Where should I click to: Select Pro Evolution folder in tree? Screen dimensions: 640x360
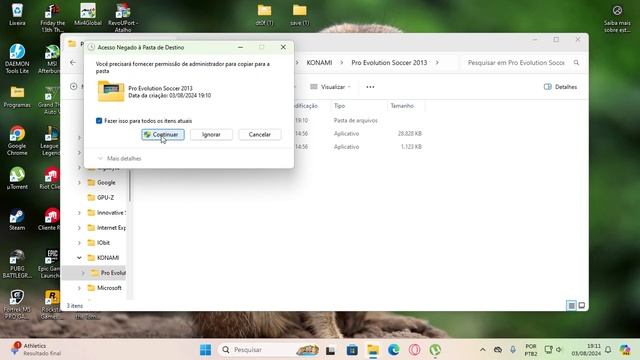(x=108, y=273)
